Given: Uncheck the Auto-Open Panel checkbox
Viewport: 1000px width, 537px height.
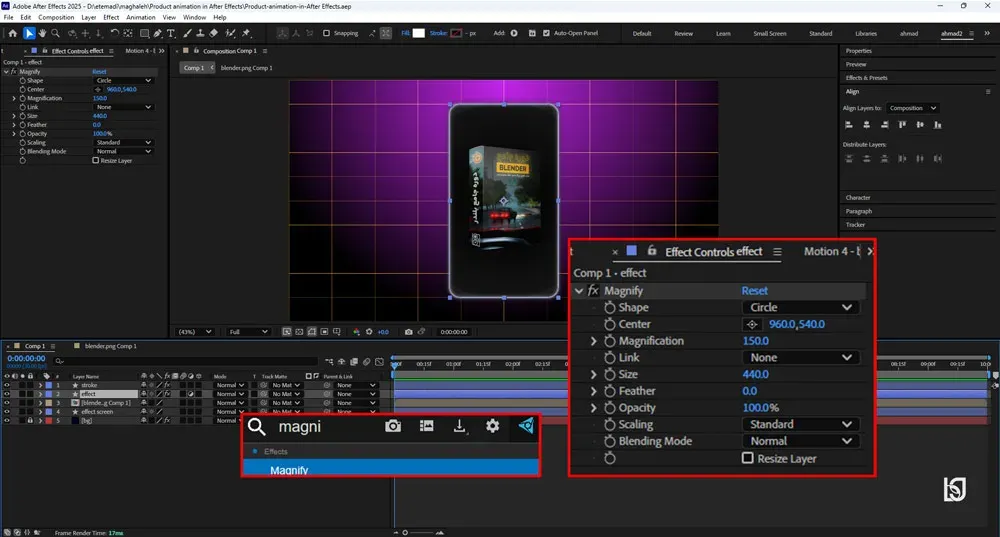Looking at the screenshot, I should (547, 33).
